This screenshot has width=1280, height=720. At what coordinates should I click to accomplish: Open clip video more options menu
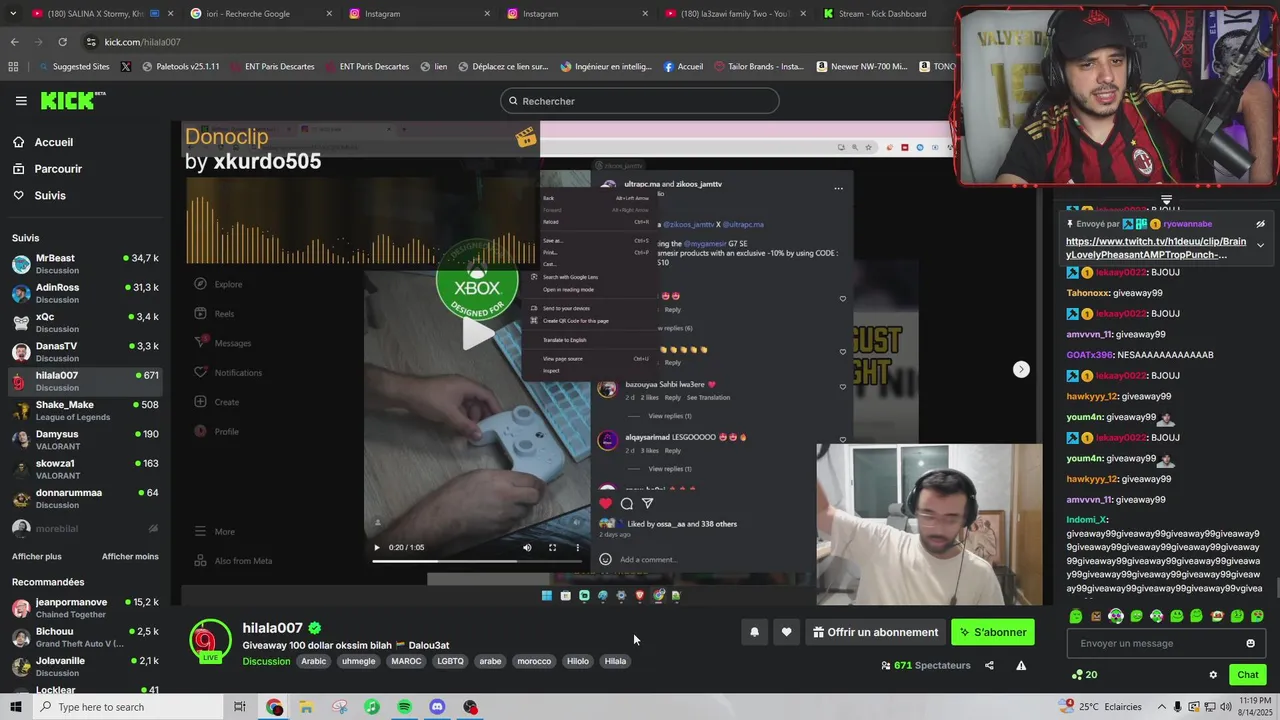point(577,547)
